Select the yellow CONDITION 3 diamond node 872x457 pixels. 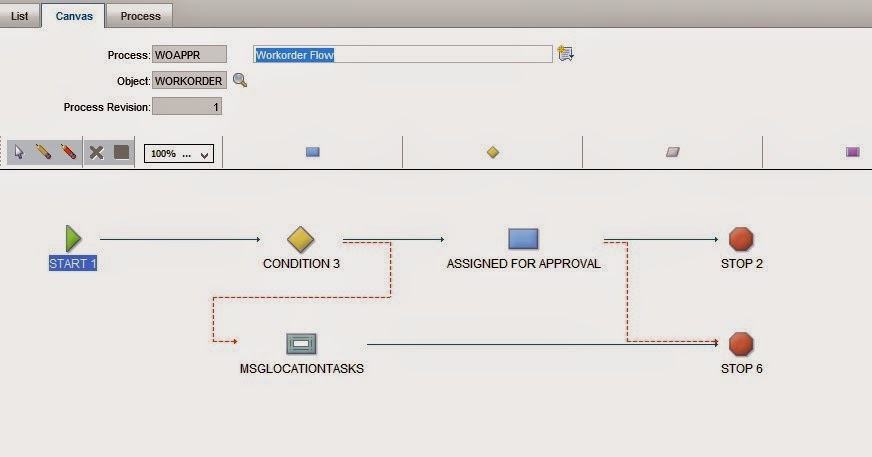[301, 239]
